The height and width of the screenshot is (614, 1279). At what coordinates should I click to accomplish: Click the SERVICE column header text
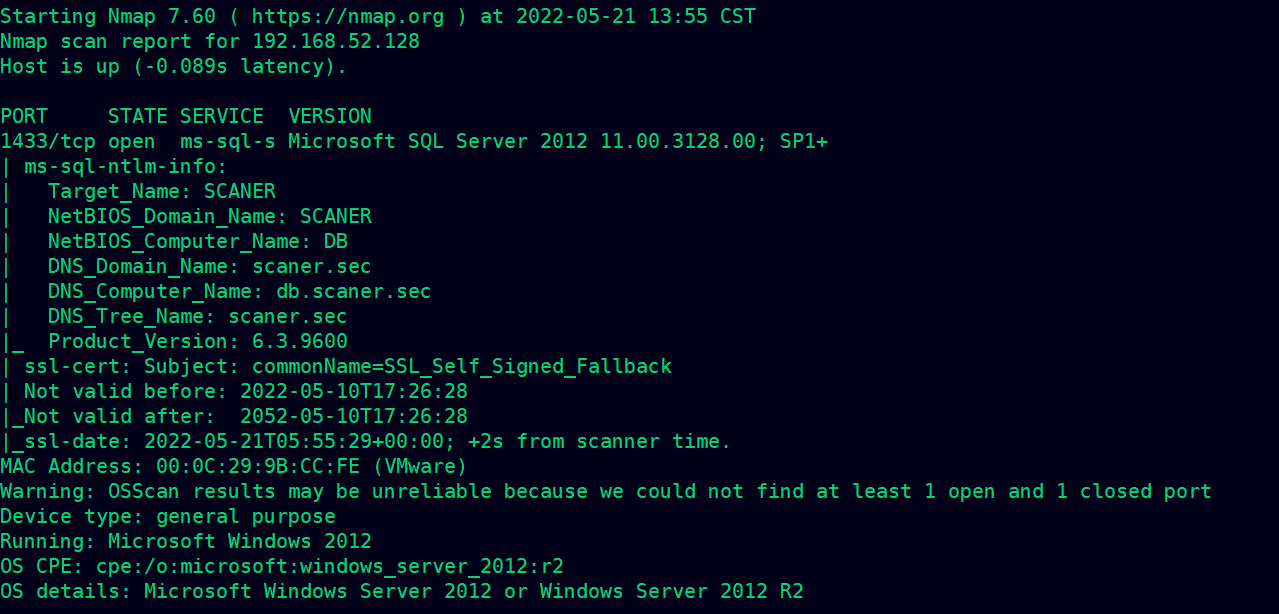[x=222, y=116]
